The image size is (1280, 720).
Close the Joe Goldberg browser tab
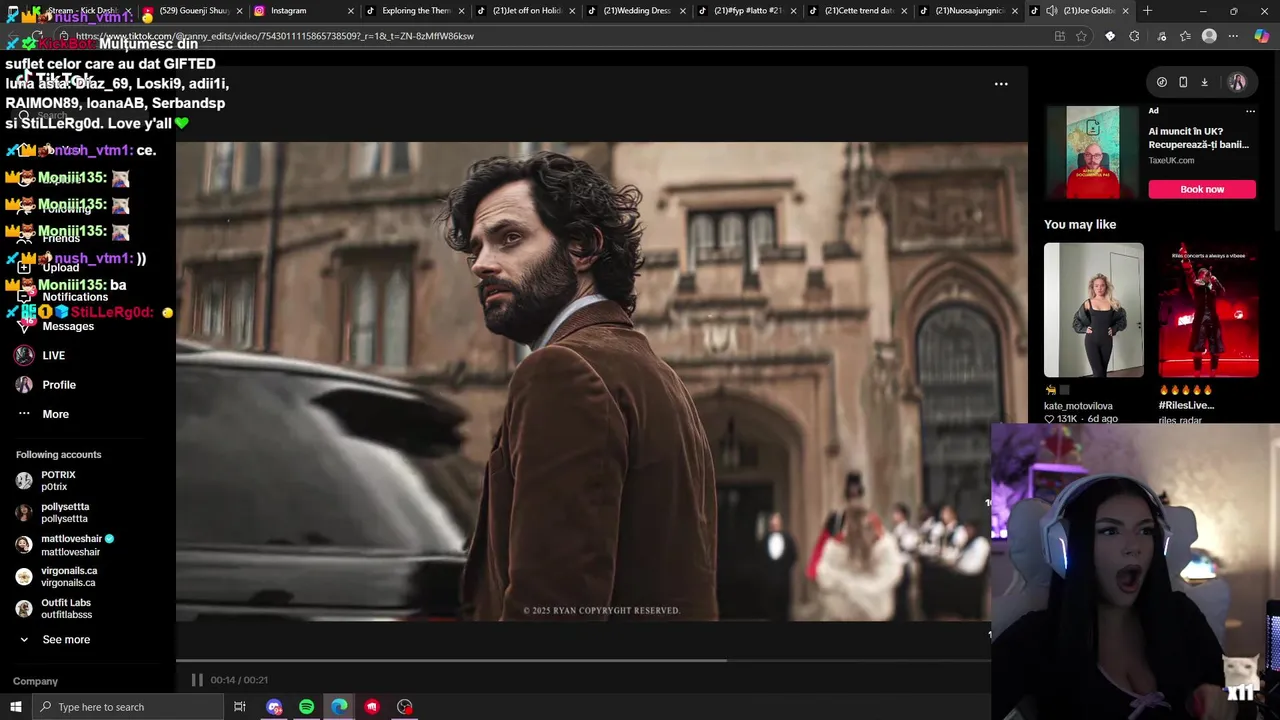[1125, 11]
